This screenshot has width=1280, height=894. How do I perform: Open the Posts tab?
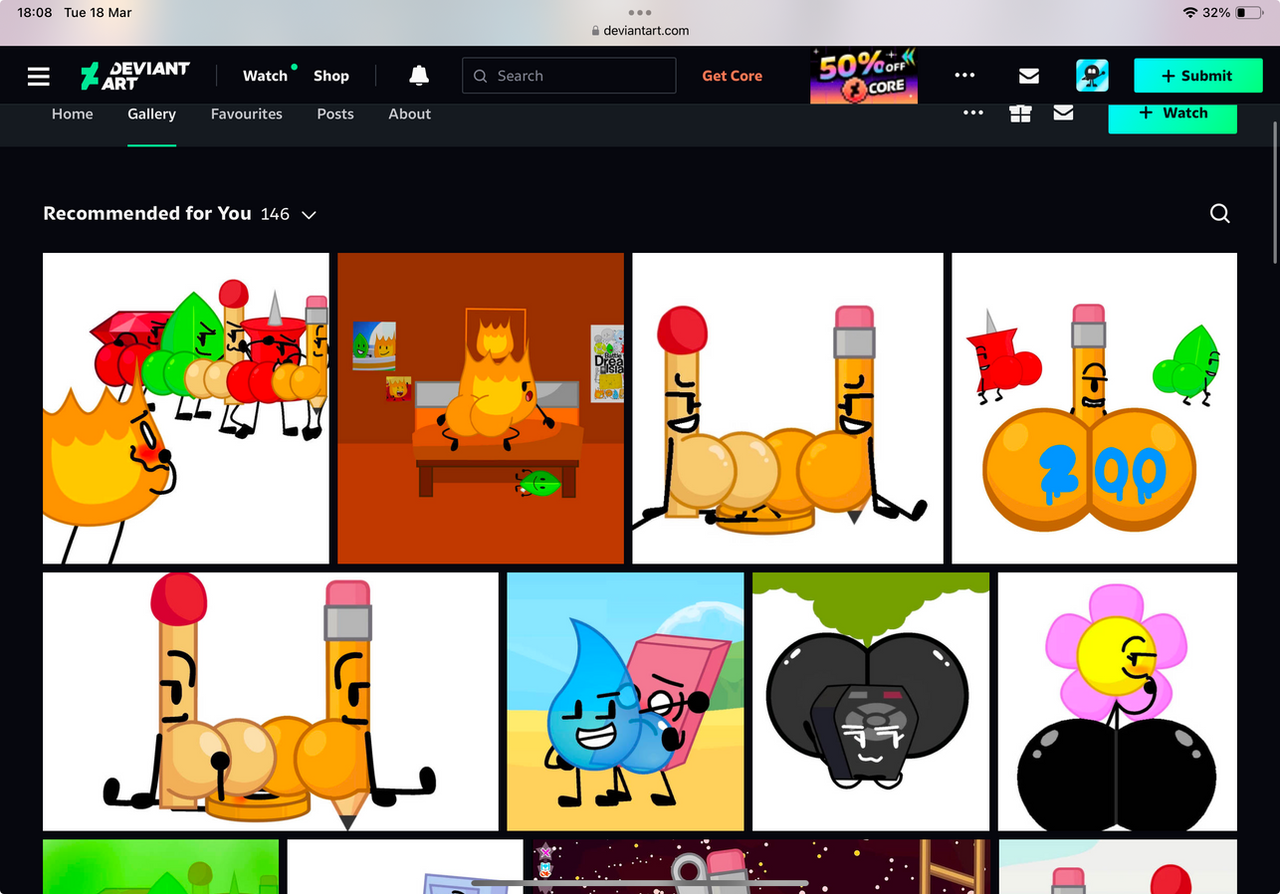coord(335,114)
